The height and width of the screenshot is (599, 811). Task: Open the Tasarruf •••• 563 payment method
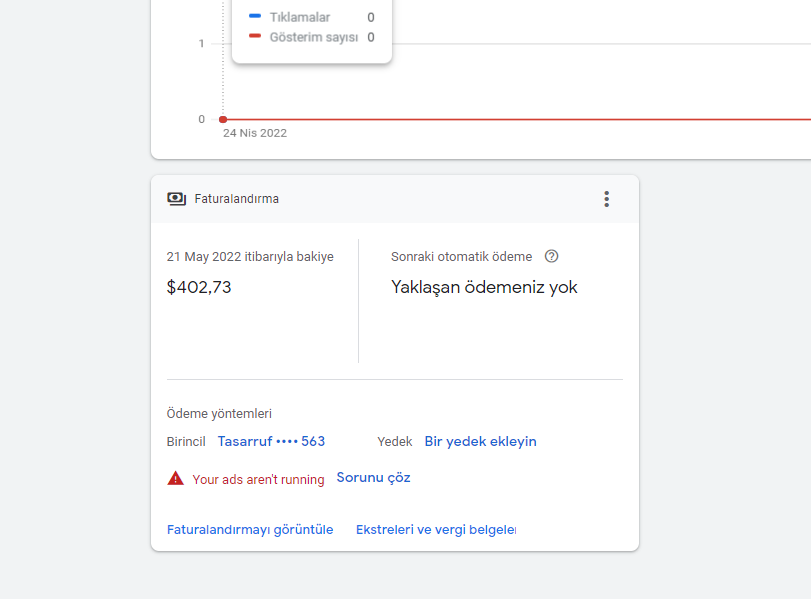tap(271, 441)
